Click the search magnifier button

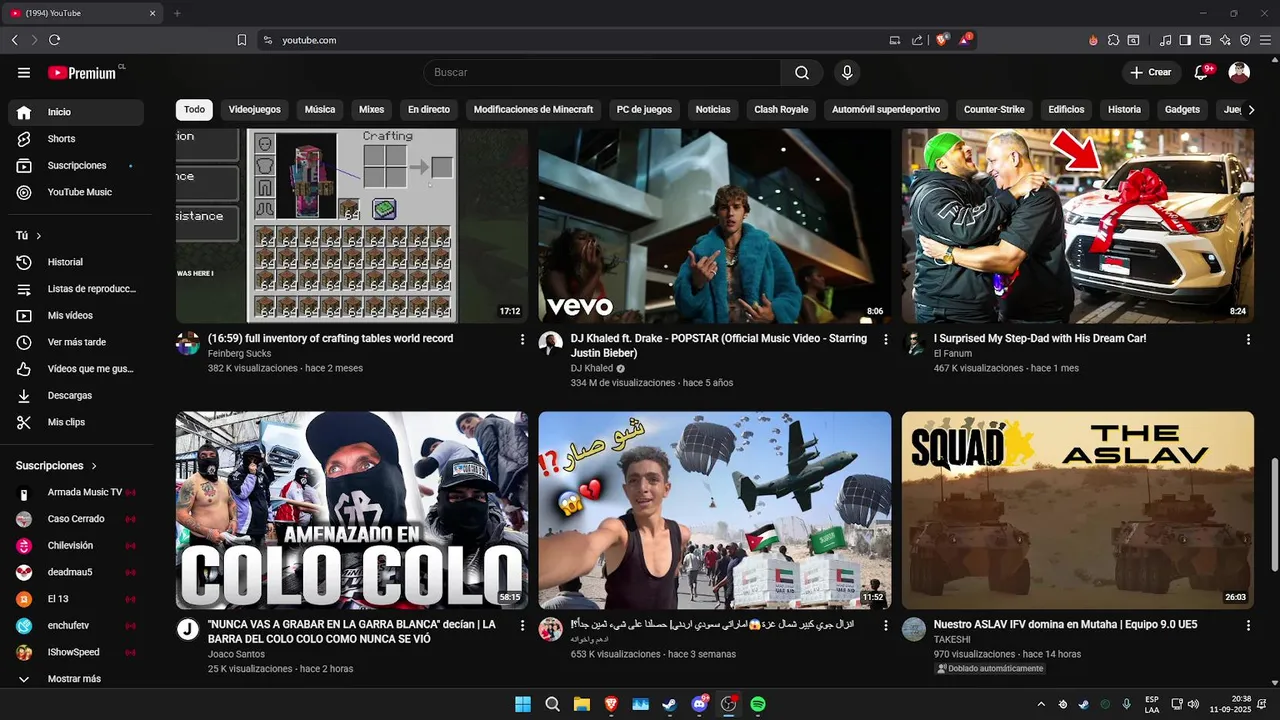tap(802, 73)
